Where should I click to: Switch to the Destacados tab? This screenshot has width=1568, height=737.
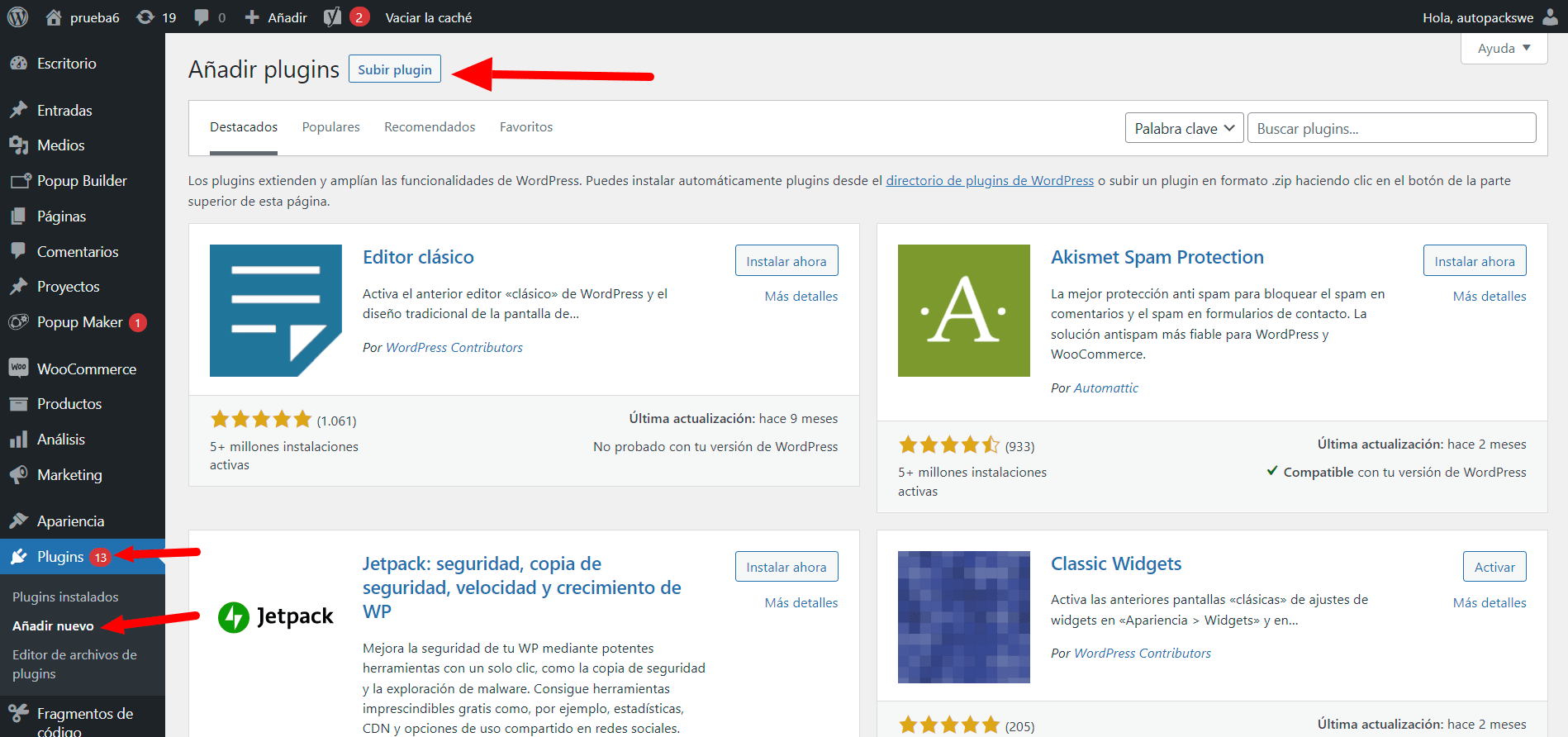click(244, 127)
